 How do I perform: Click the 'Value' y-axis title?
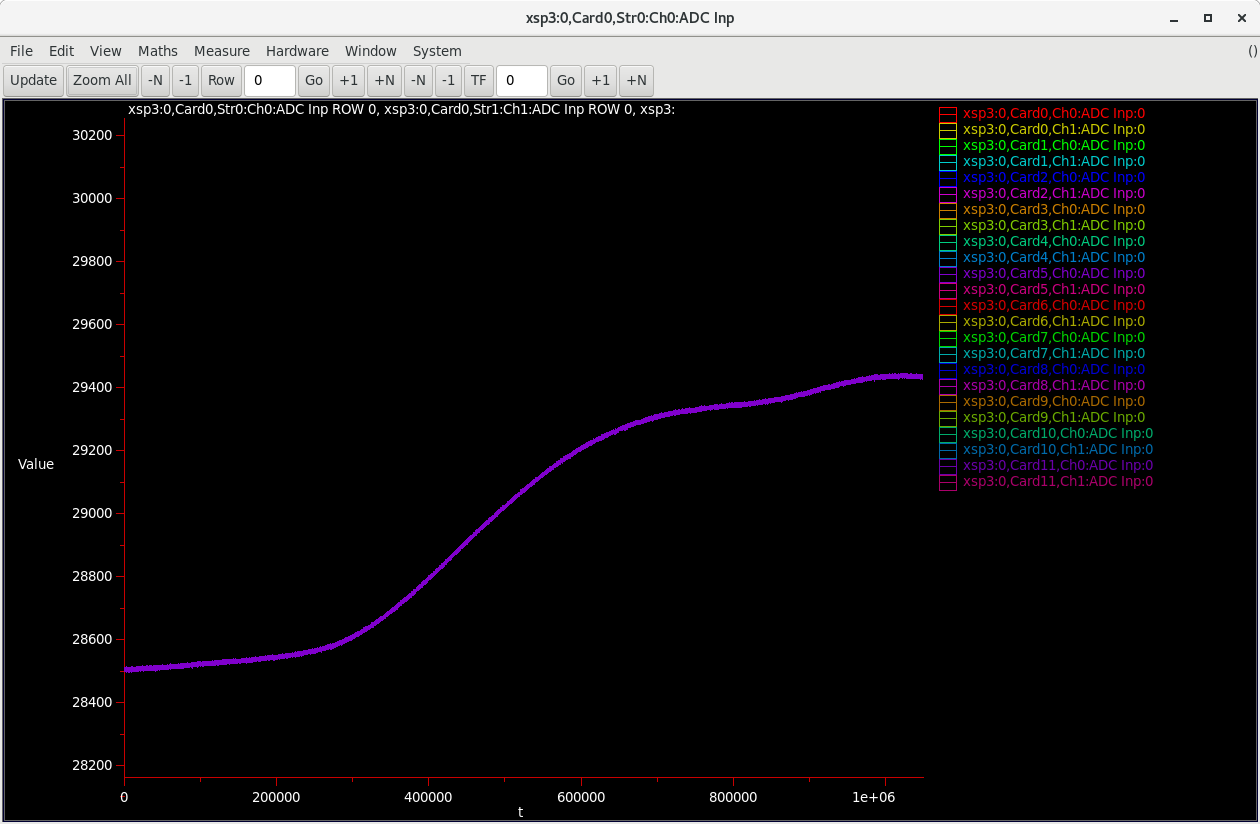[36, 464]
